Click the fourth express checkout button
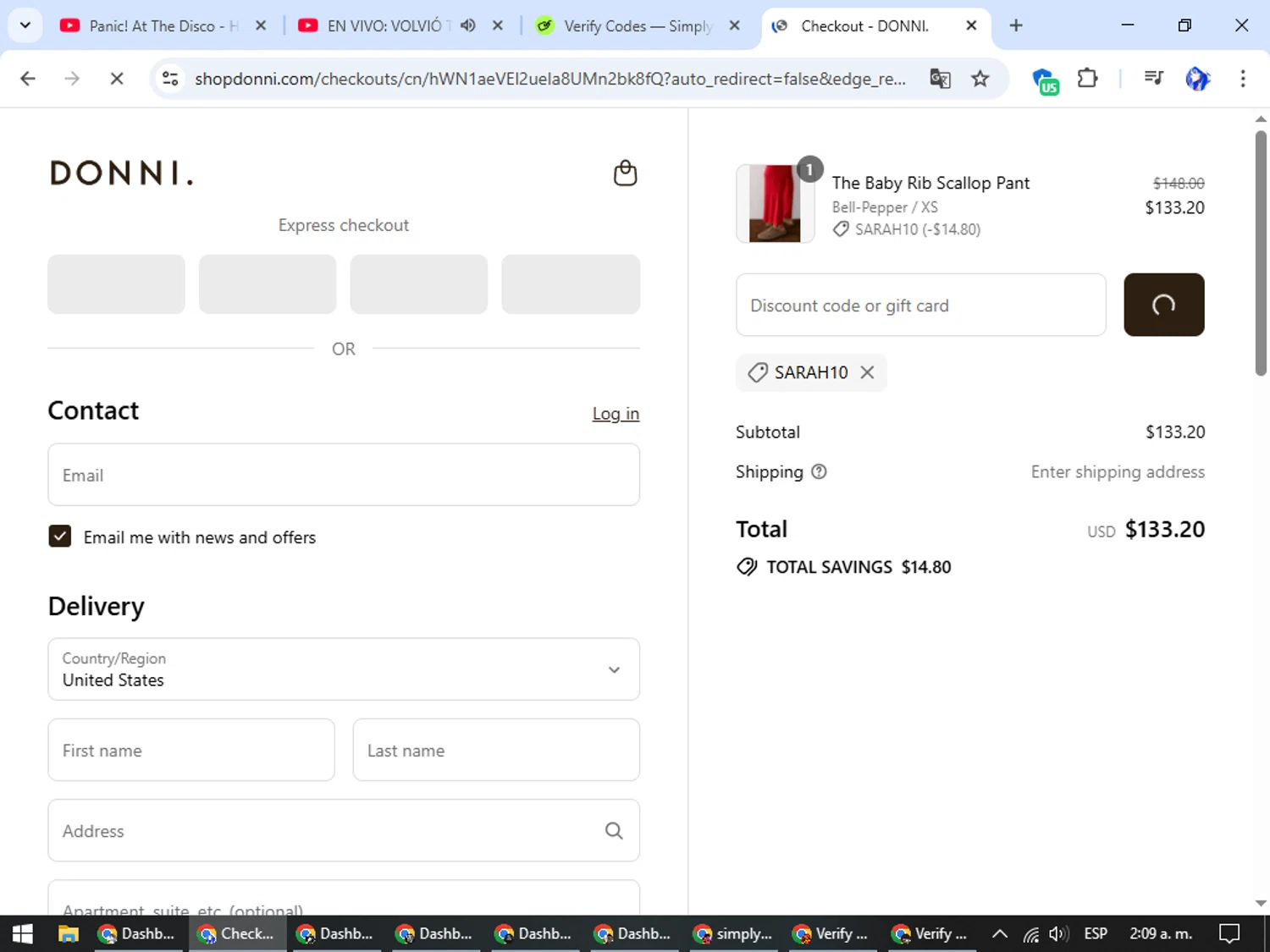1270x952 pixels. point(571,284)
